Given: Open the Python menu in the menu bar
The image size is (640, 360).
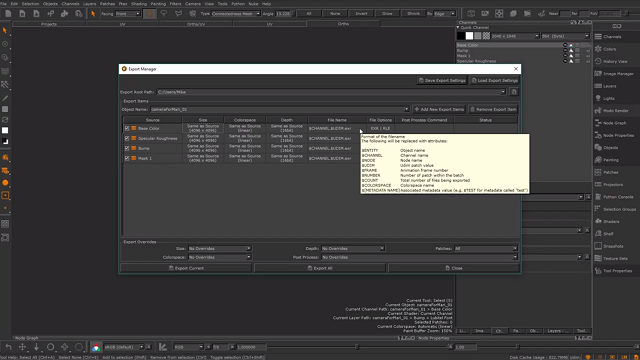Looking at the screenshot, I should click(x=238, y=4).
